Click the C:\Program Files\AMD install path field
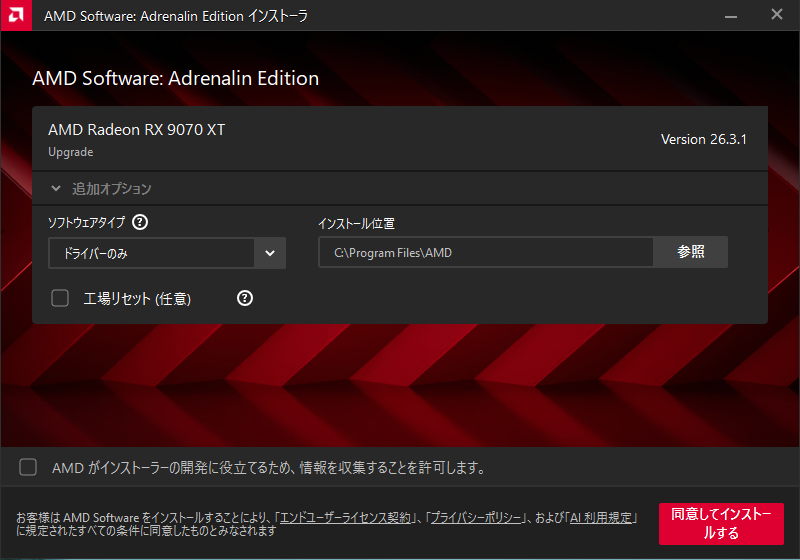Image resolution: width=800 pixels, height=560 pixels. 486,253
